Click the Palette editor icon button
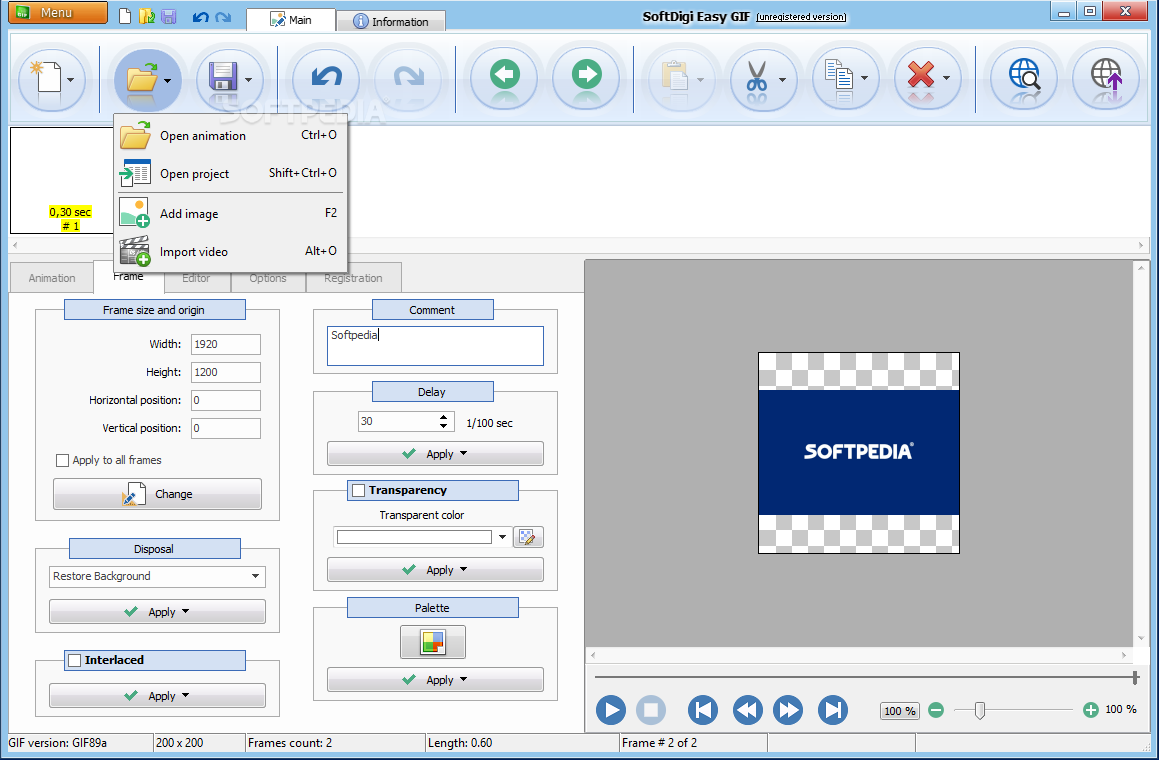This screenshot has width=1159, height=760. [432, 642]
